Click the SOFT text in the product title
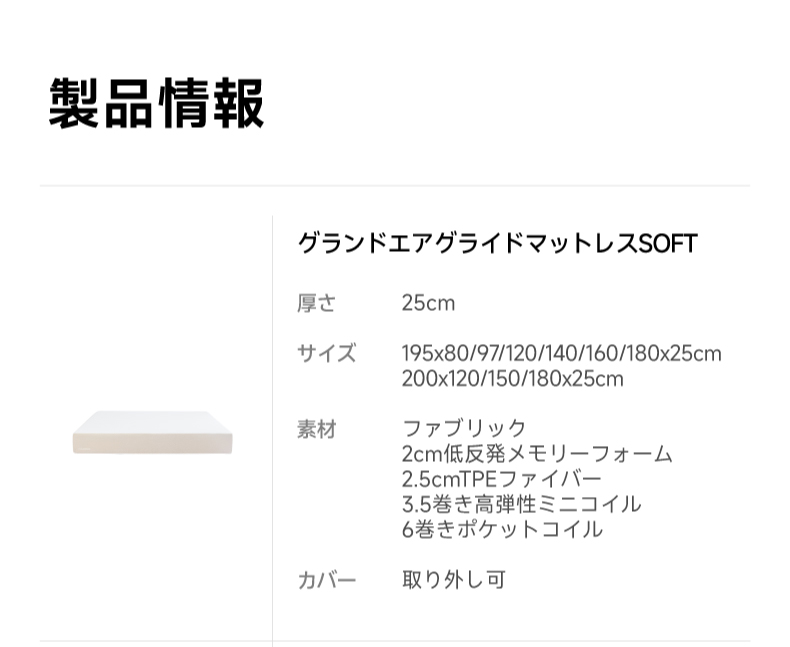Screen dimensions: 790x647 [668, 244]
